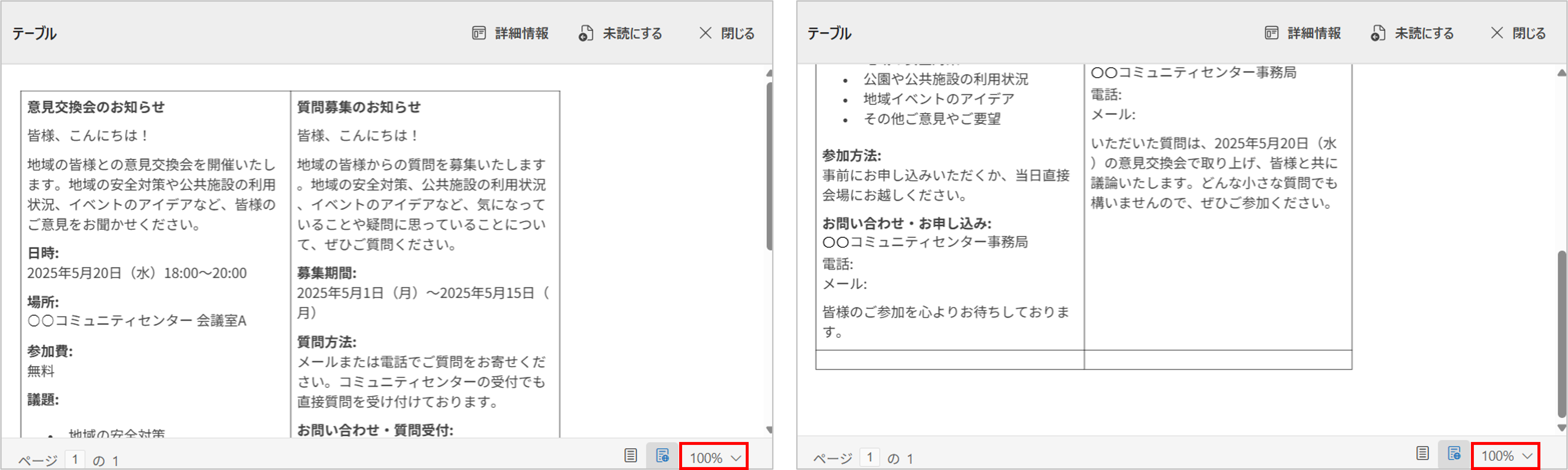Click the text ○○コミュニティセンター 会議室A

tap(137, 320)
